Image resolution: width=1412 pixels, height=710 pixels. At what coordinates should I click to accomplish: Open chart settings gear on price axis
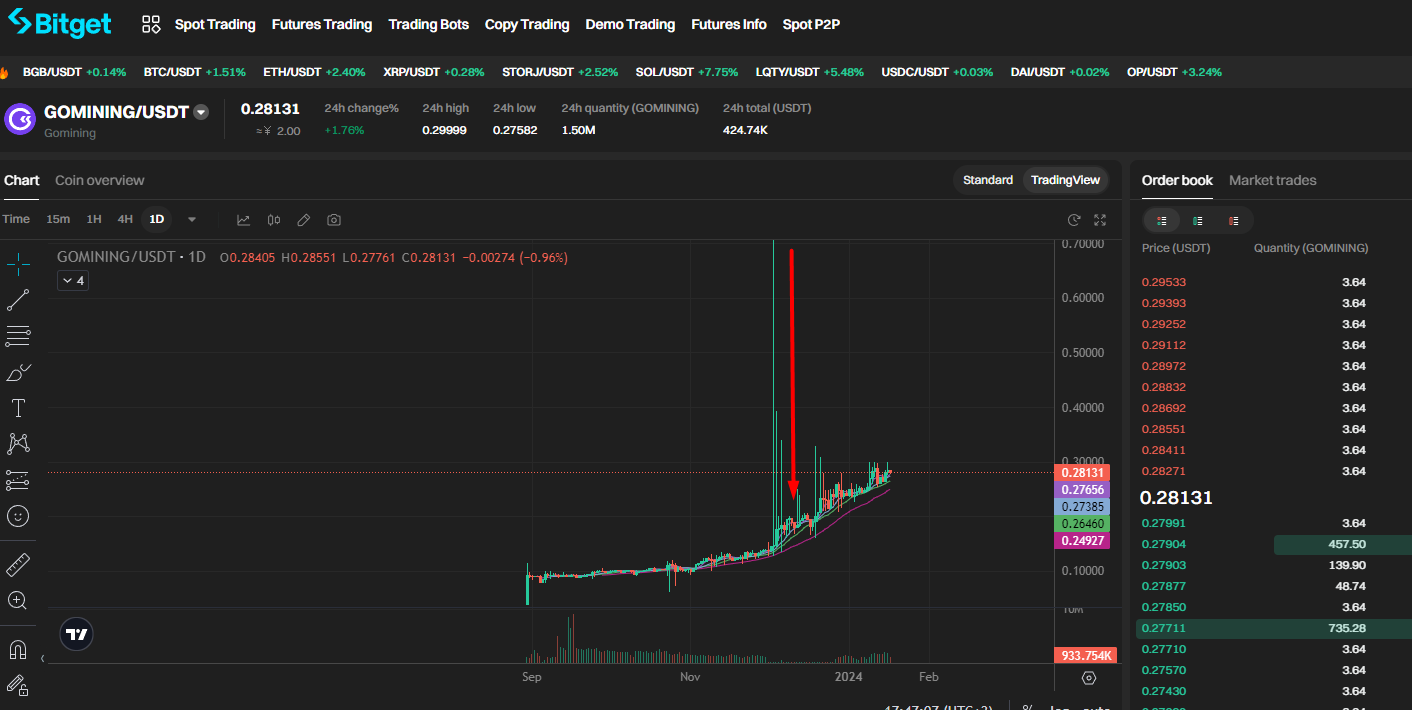point(1089,678)
